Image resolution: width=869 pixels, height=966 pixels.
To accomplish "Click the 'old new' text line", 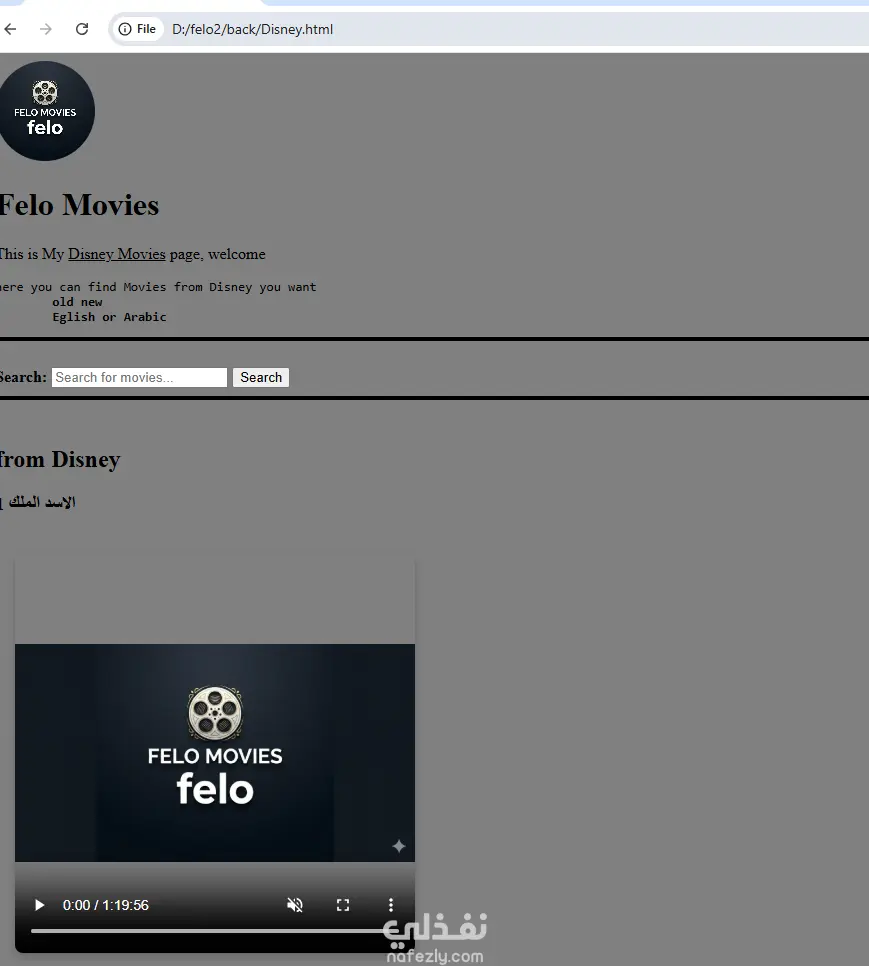I will pyautogui.click(x=77, y=302).
